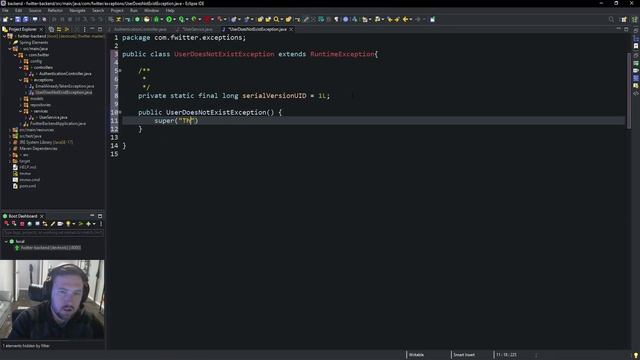Open the Window menu
The image size is (640, 360).
coord(151,11)
